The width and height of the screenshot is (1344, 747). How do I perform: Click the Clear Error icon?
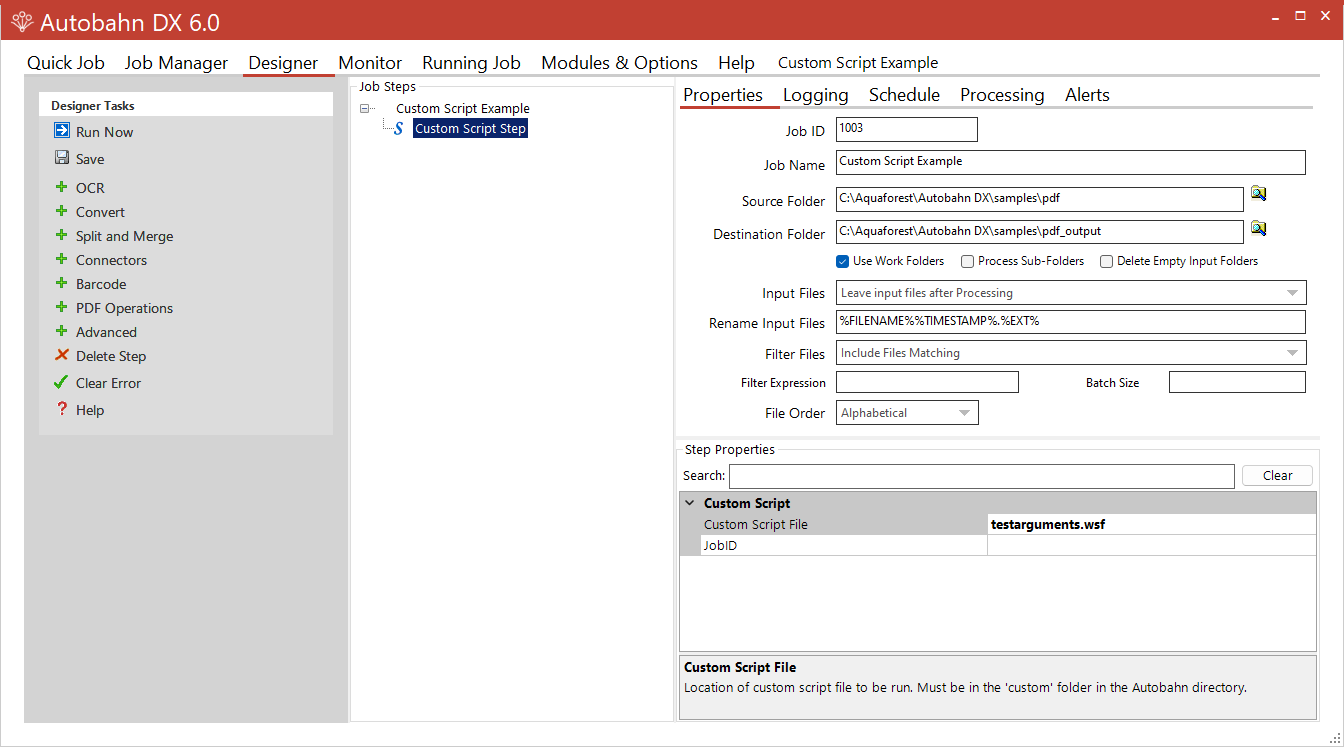(x=62, y=382)
